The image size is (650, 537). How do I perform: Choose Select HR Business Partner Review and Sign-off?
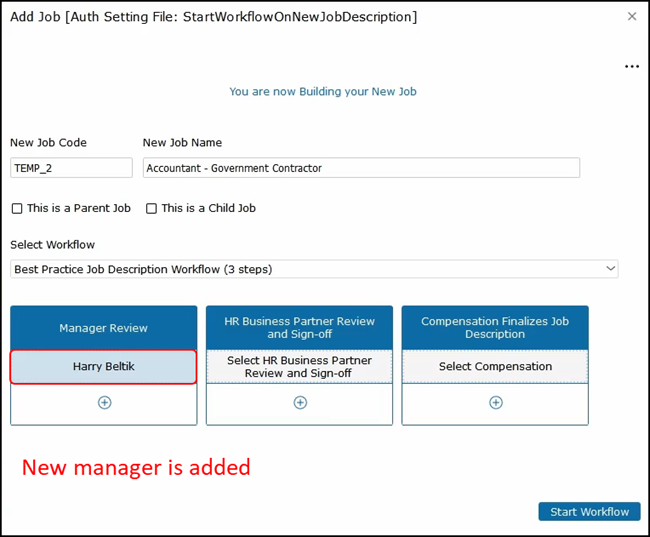click(x=300, y=367)
